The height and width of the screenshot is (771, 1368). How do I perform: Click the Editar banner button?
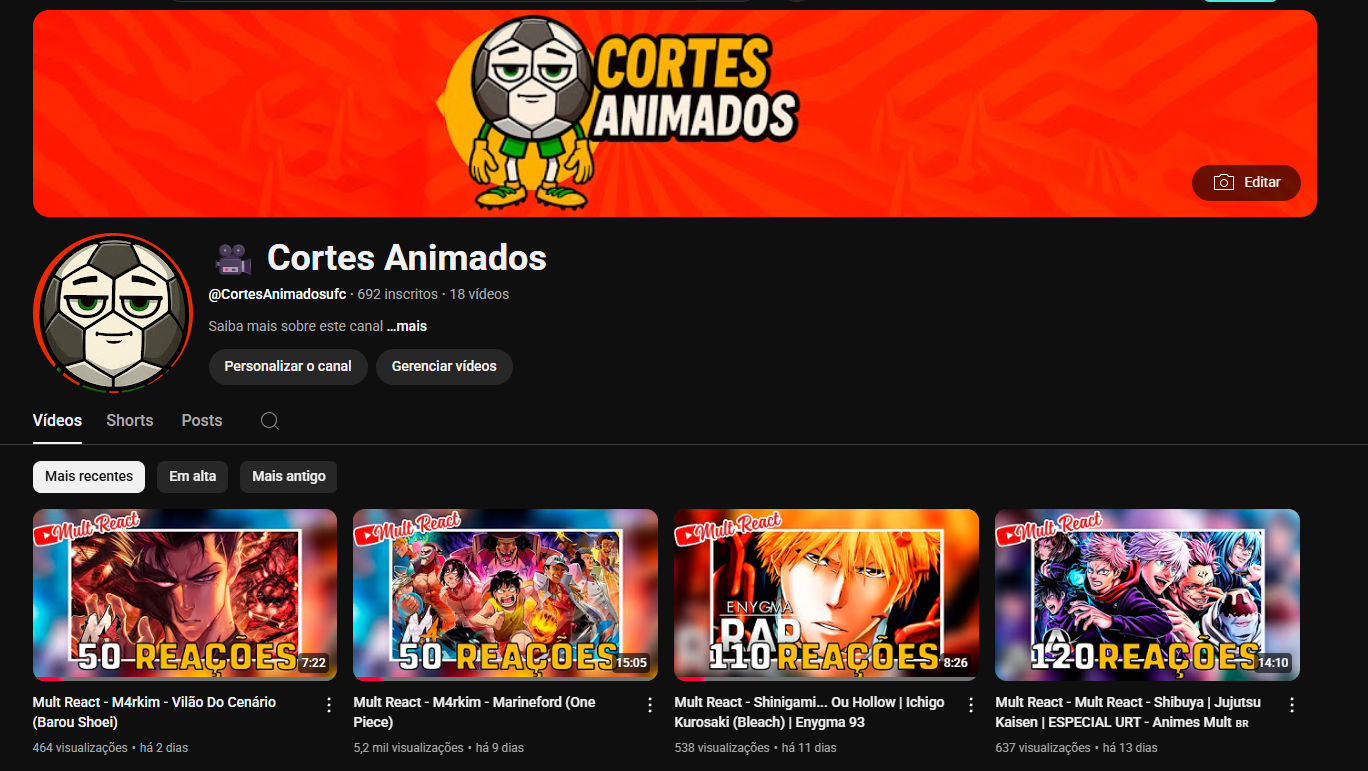pyautogui.click(x=1246, y=183)
